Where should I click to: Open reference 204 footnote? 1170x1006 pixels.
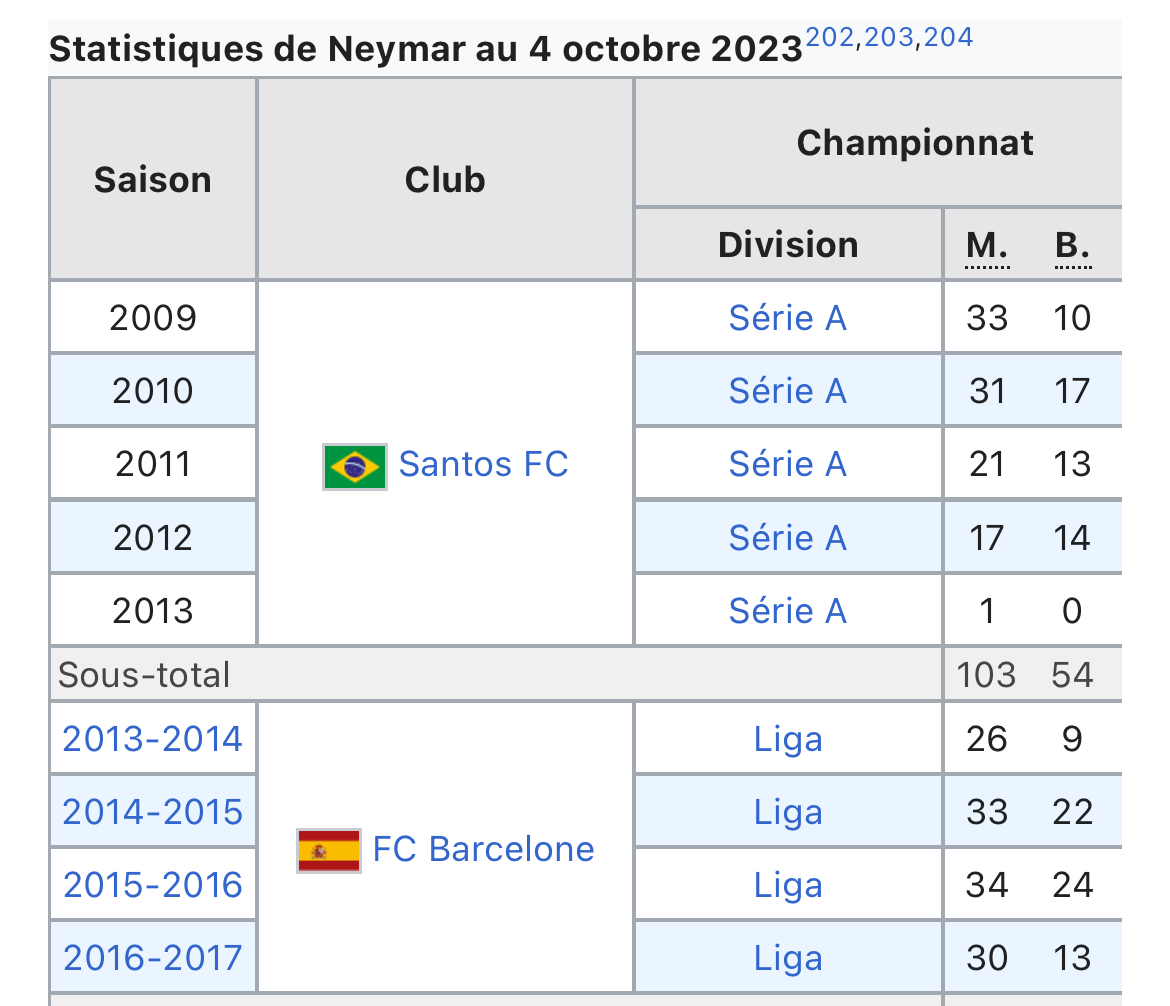point(948,37)
